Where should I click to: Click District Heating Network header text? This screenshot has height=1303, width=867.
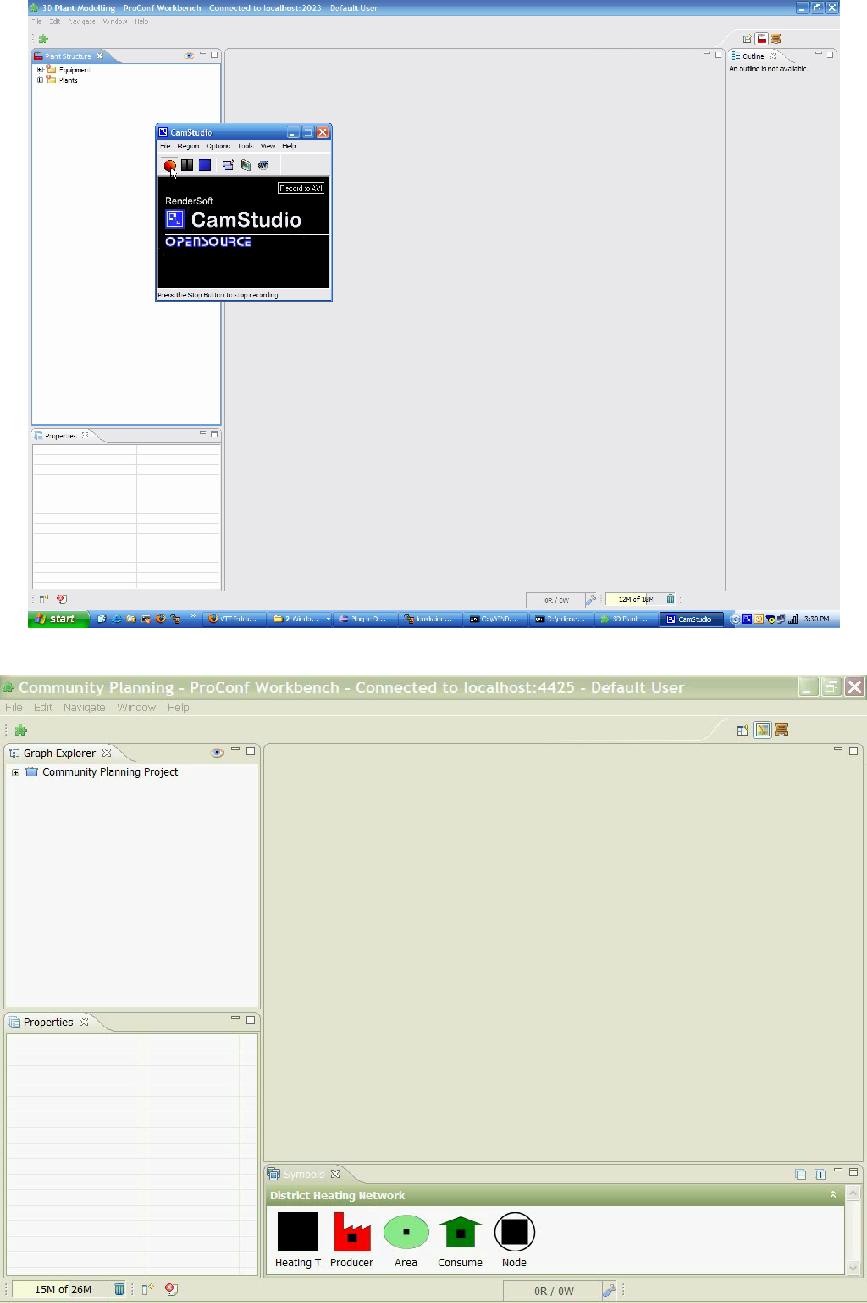tap(338, 1195)
